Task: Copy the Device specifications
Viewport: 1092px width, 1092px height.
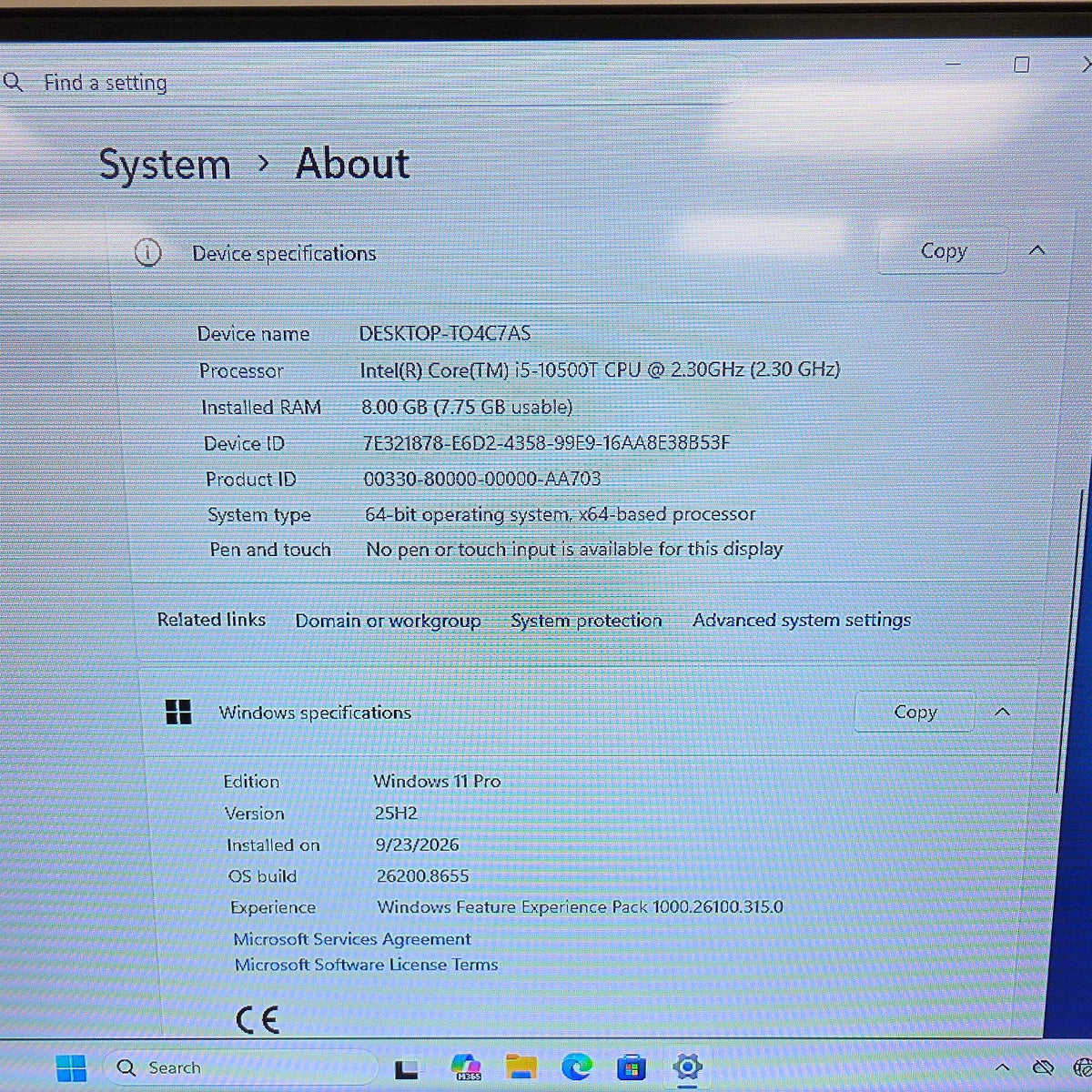Action: click(x=943, y=250)
